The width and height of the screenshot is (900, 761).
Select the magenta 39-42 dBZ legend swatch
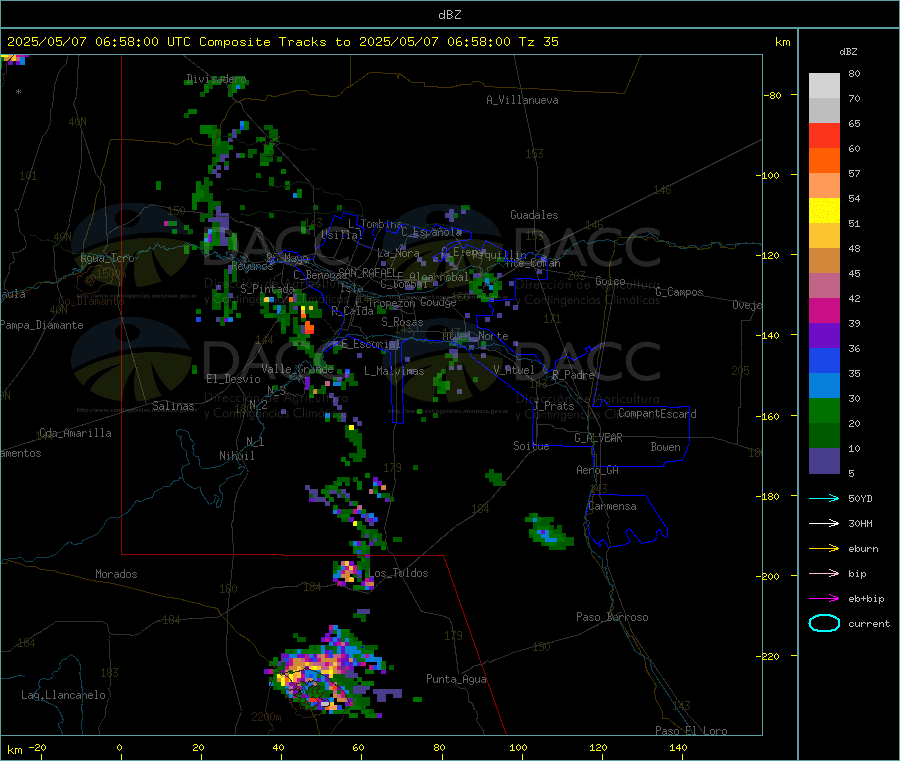(824, 310)
